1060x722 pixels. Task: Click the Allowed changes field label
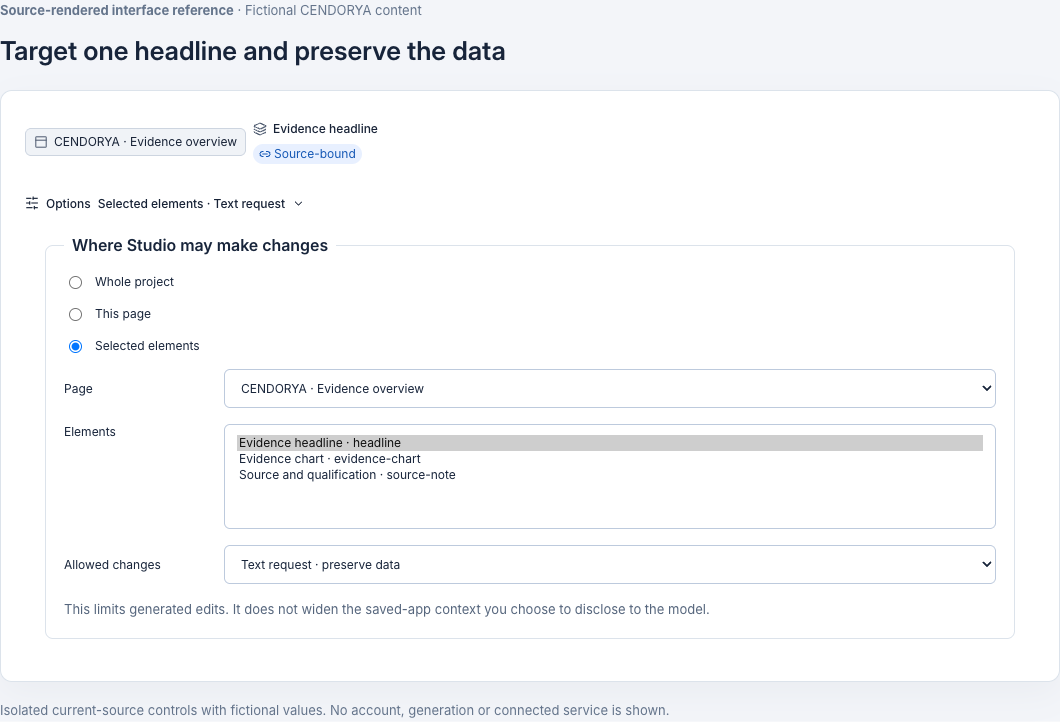112,564
